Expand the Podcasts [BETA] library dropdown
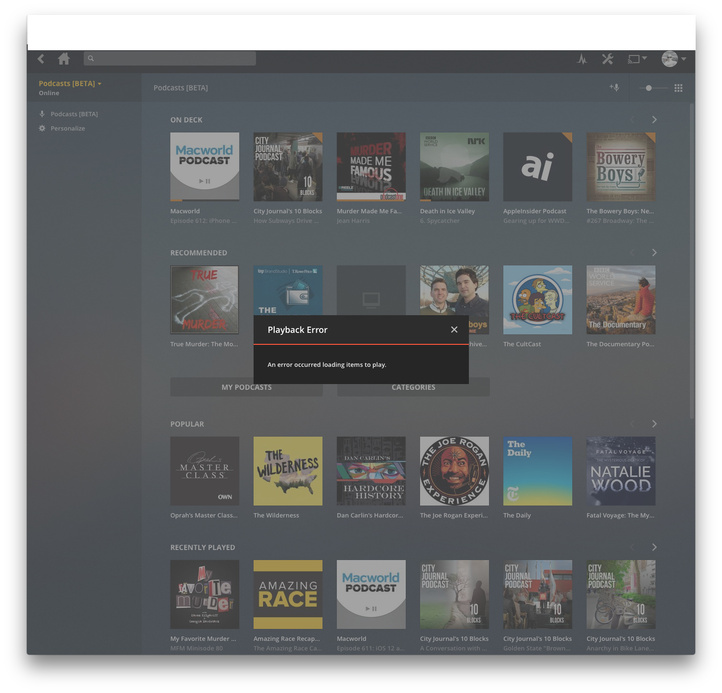The image size is (722, 693). click(x=70, y=83)
